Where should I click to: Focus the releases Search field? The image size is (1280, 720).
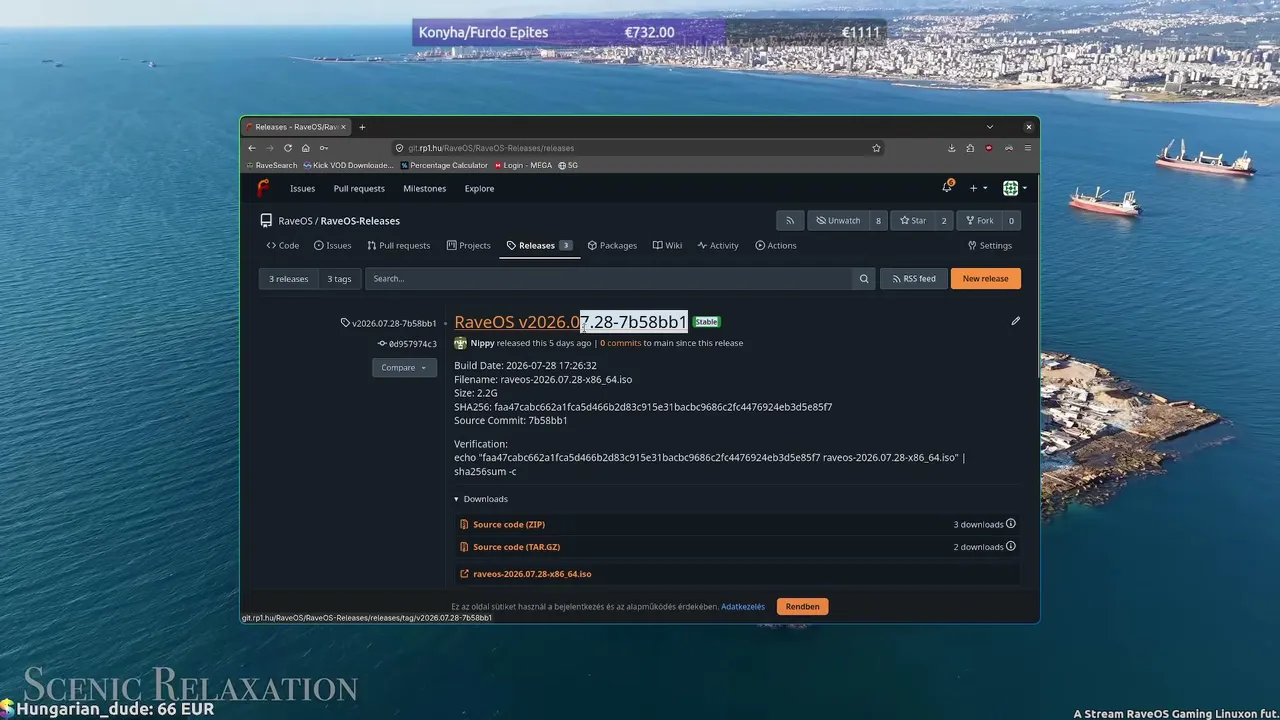pos(609,279)
